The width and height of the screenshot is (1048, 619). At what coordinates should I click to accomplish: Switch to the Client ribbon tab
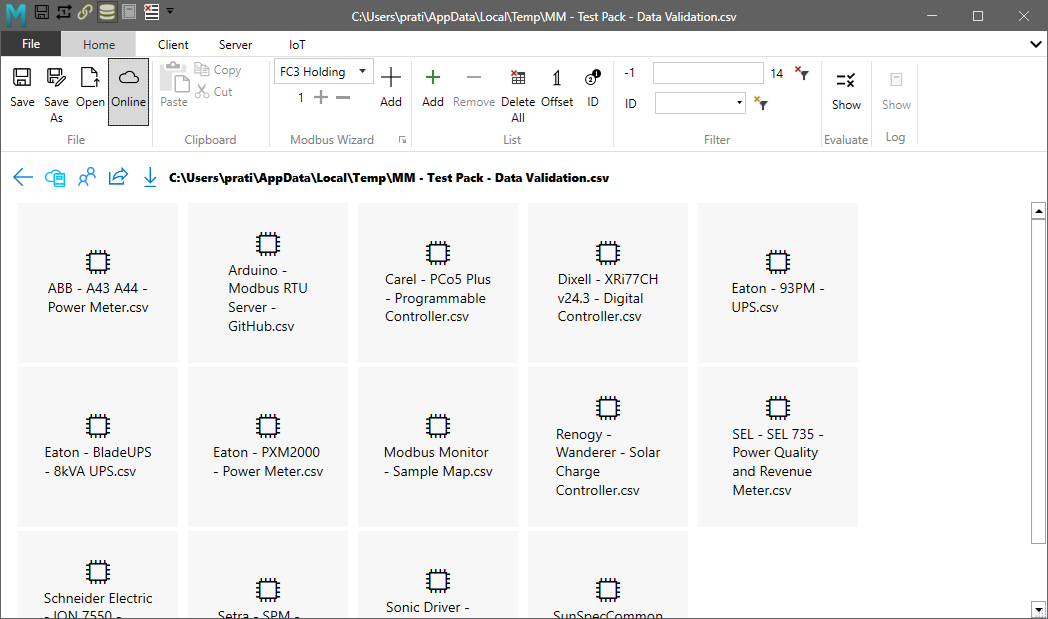(x=173, y=45)
